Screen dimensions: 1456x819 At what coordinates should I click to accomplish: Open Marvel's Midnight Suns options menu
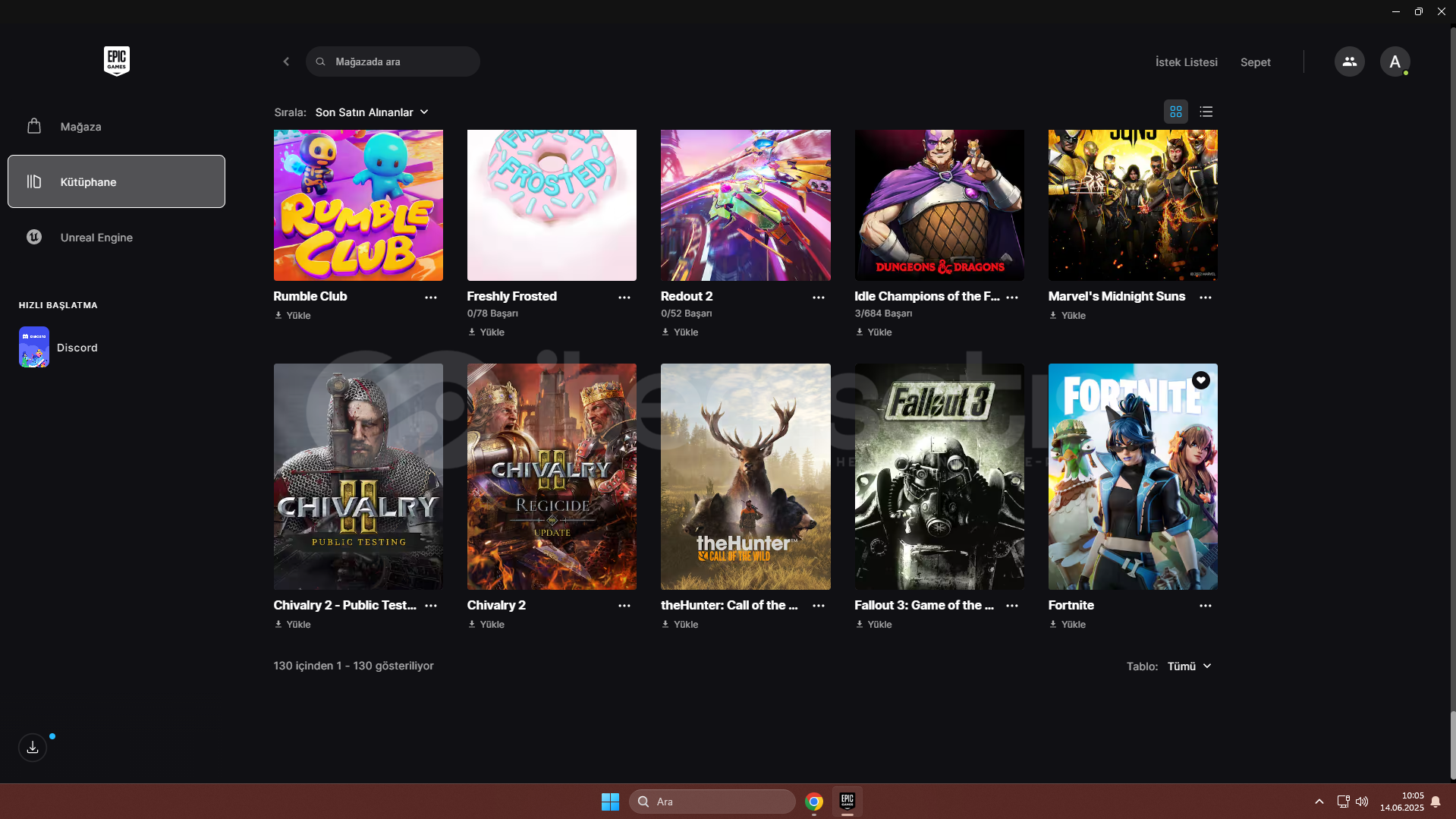point(1206,297)
